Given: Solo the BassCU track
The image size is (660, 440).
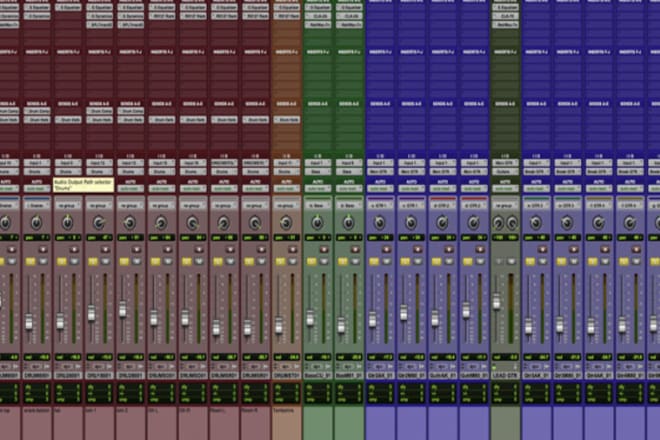Looking at the screenshot, I should click(x=311, y=261).
